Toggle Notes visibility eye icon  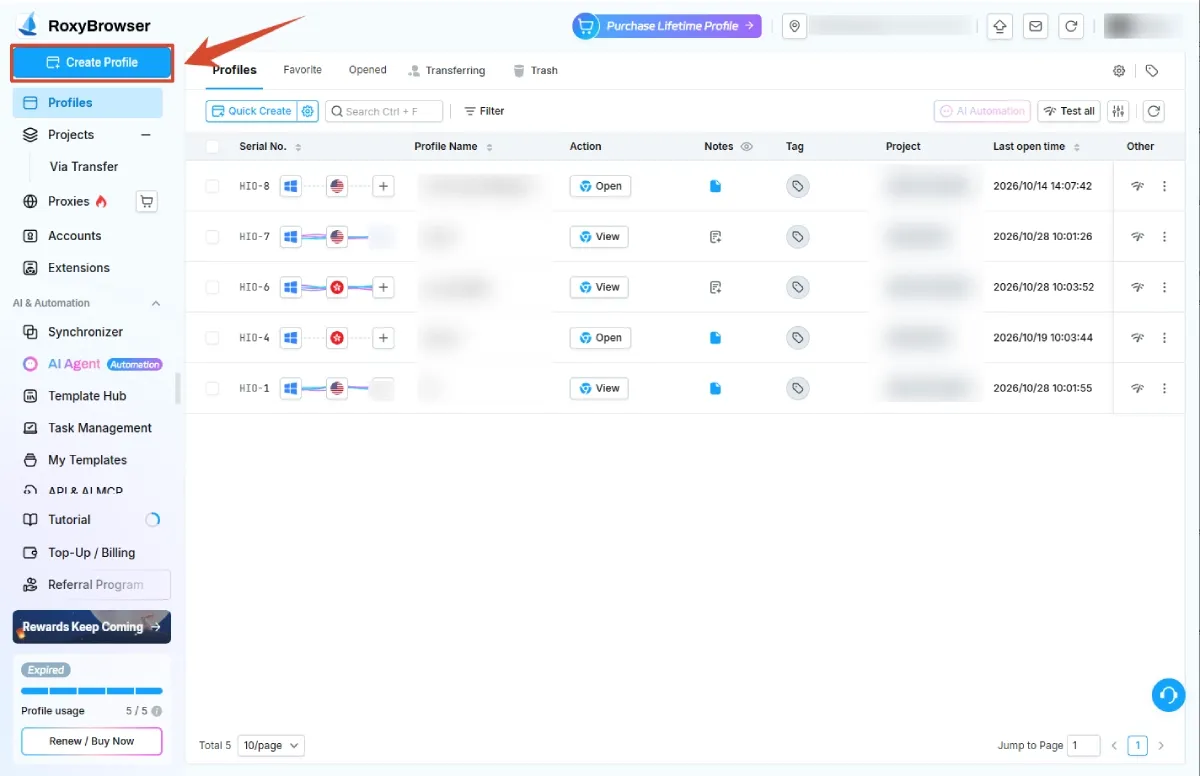tap(746, 147)
